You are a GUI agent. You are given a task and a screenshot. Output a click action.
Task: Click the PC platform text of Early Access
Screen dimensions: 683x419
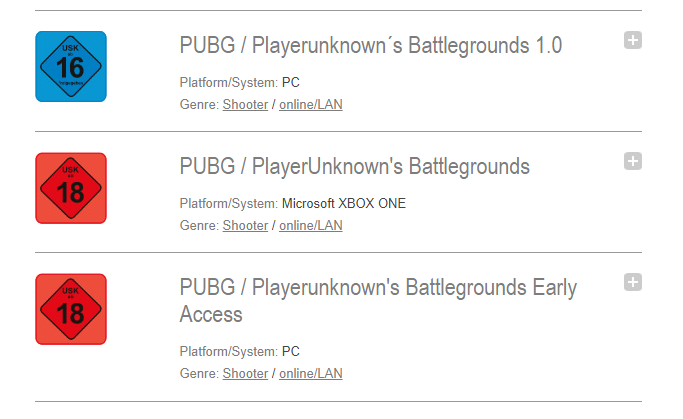[291, 351]
